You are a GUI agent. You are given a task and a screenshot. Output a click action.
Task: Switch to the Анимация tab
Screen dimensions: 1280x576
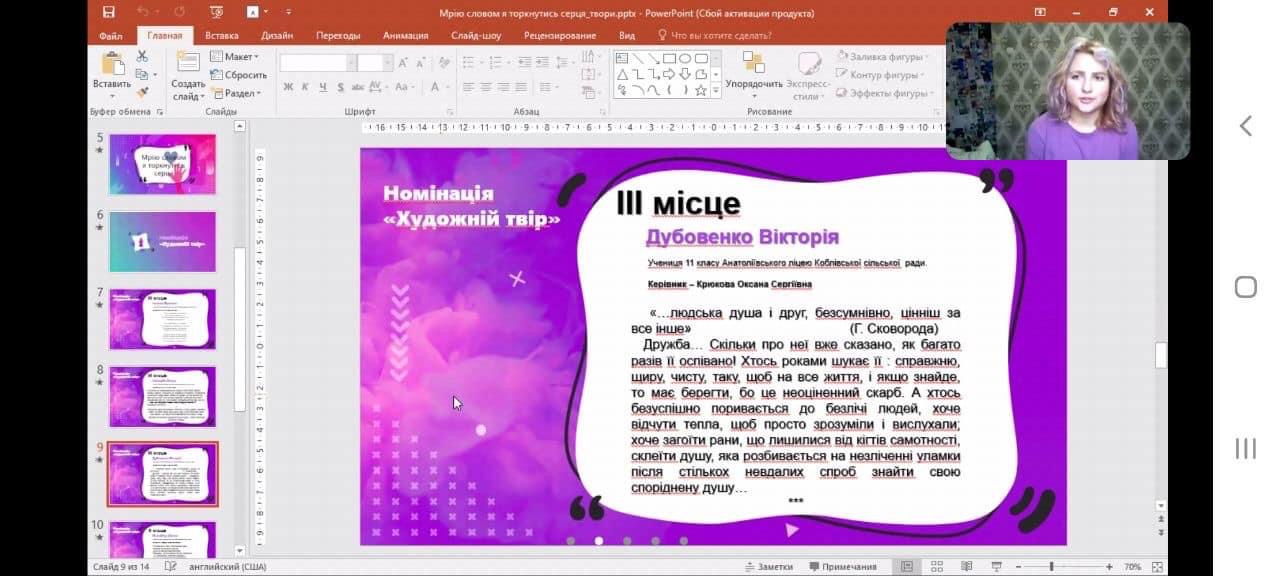(405, 35)
